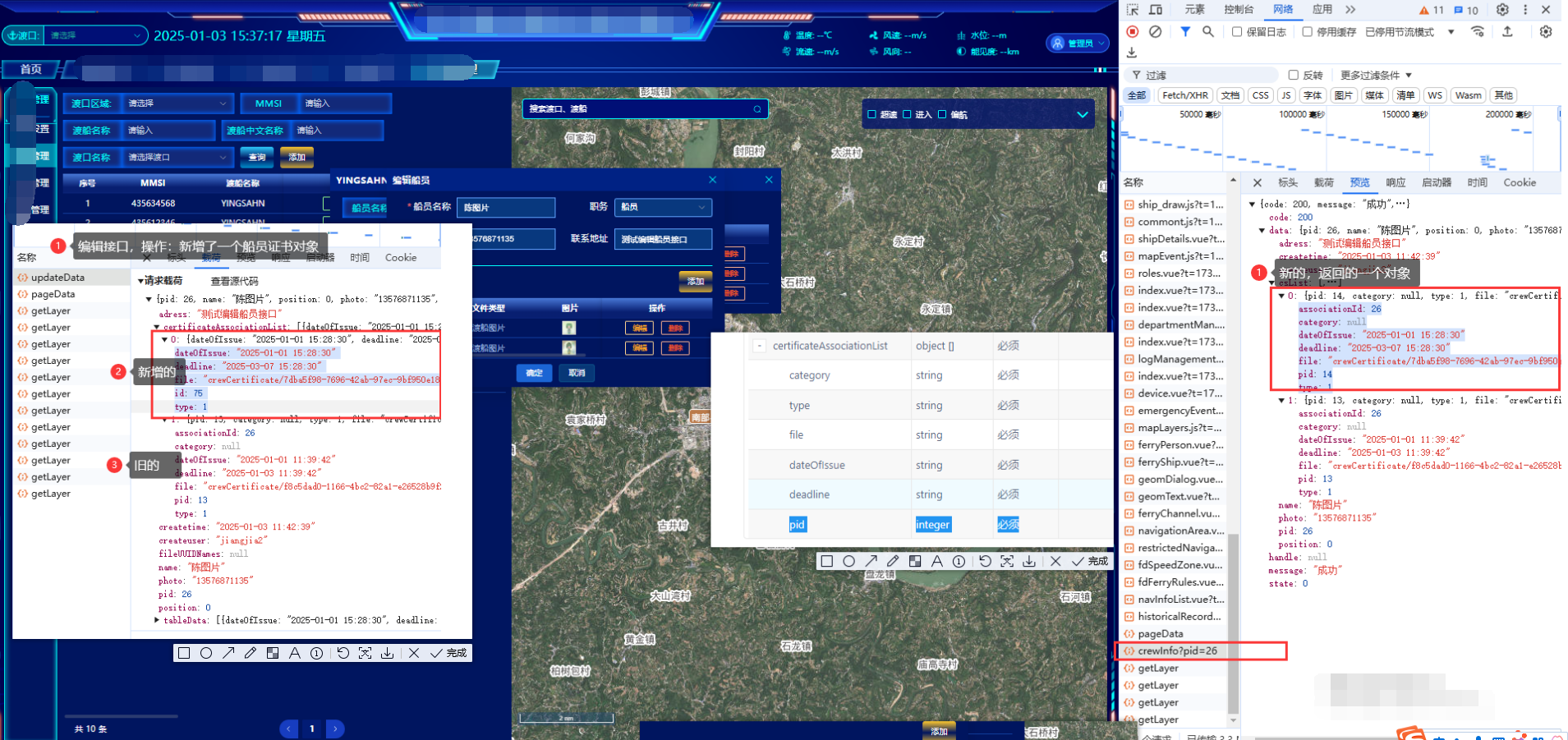Select text 'A' tool in toolbar under field table
This screenshot has height=740, width=1568.
tap(937, 561)
